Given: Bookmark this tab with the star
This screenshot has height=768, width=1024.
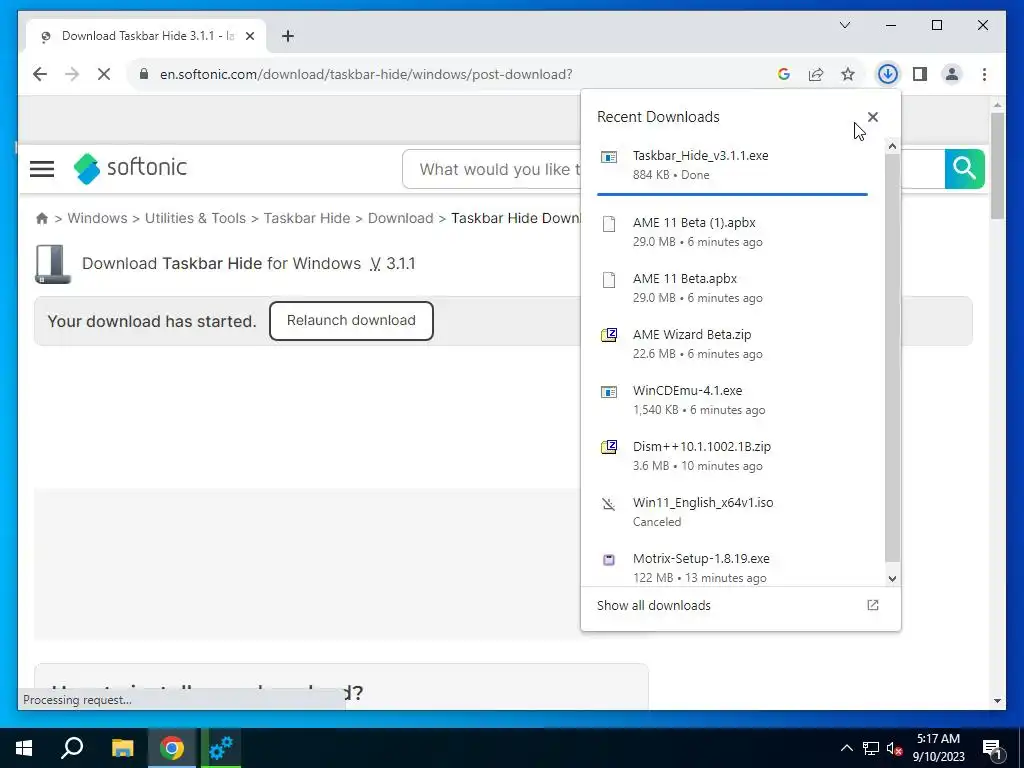Looking at the screenshot, I should (848, 74).
